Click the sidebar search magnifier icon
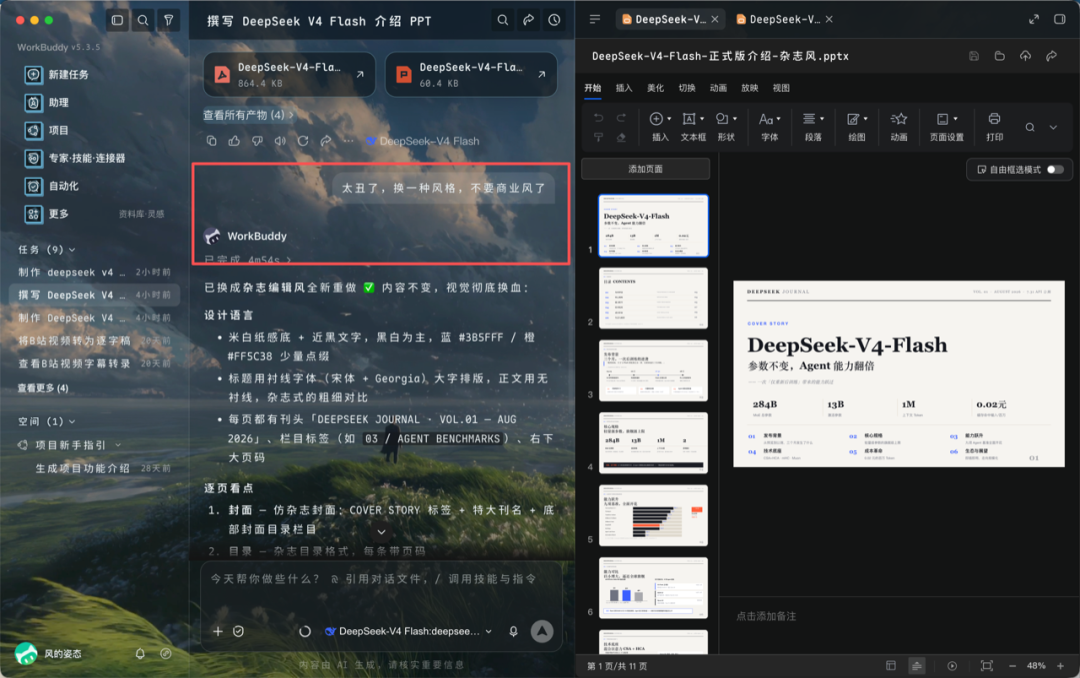This screenshot has height=678, width=1080. [143, 20]
